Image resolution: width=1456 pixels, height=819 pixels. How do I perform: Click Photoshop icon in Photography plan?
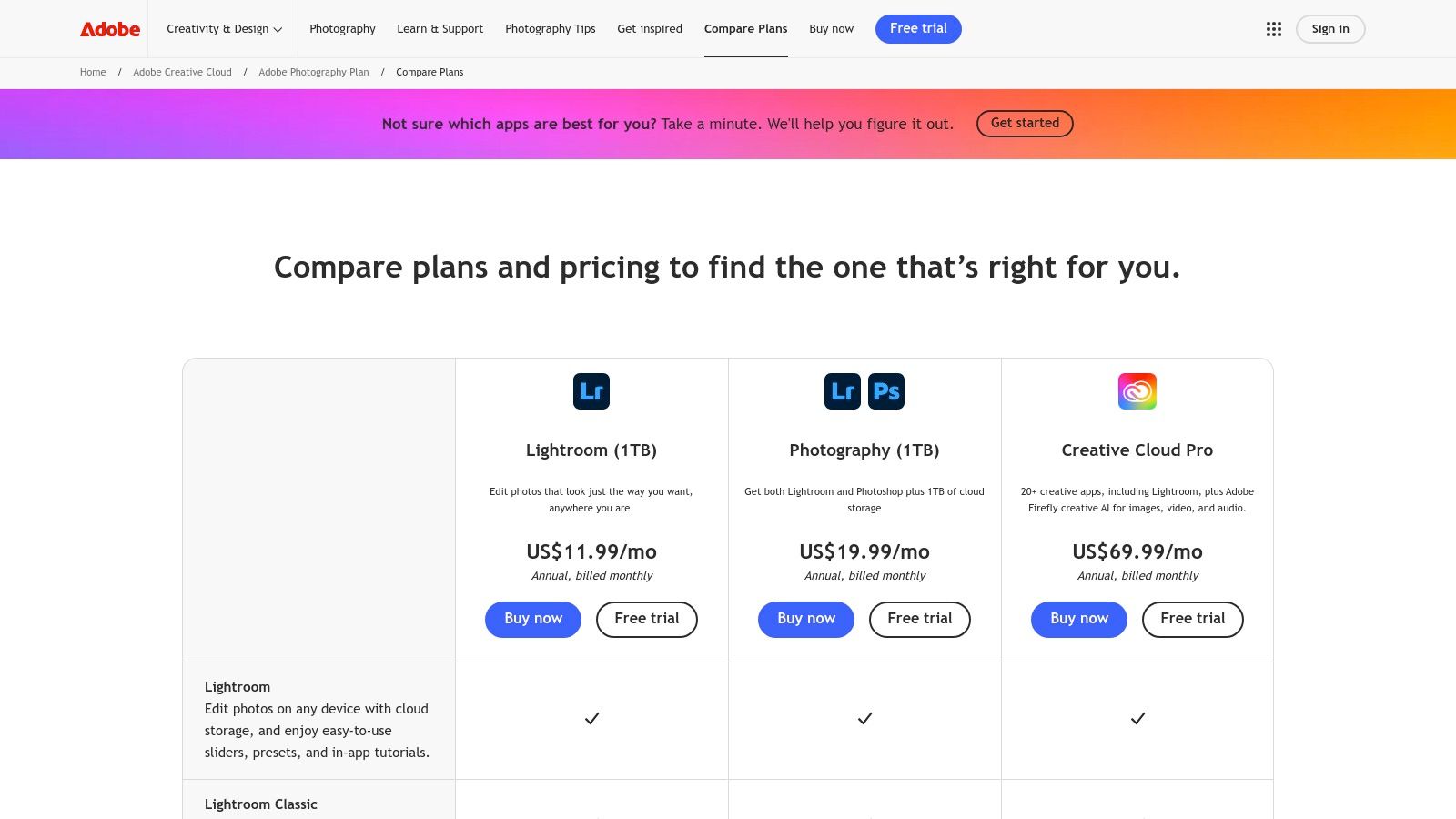(x=886, y=391)
